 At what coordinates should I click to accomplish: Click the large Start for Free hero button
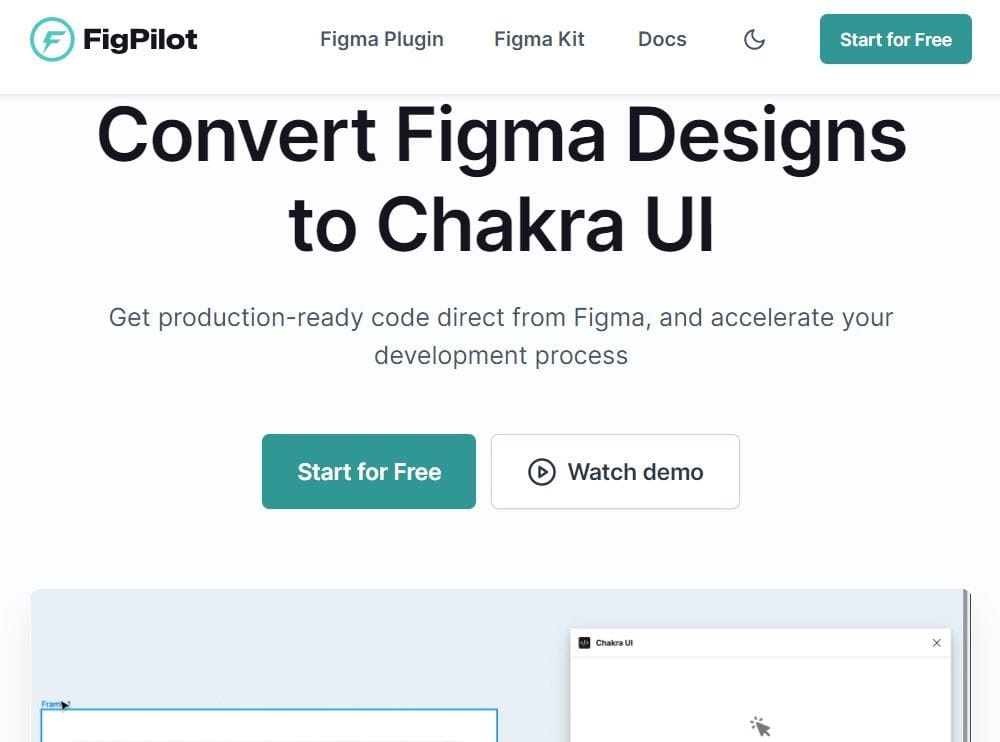tap(368, 471)
